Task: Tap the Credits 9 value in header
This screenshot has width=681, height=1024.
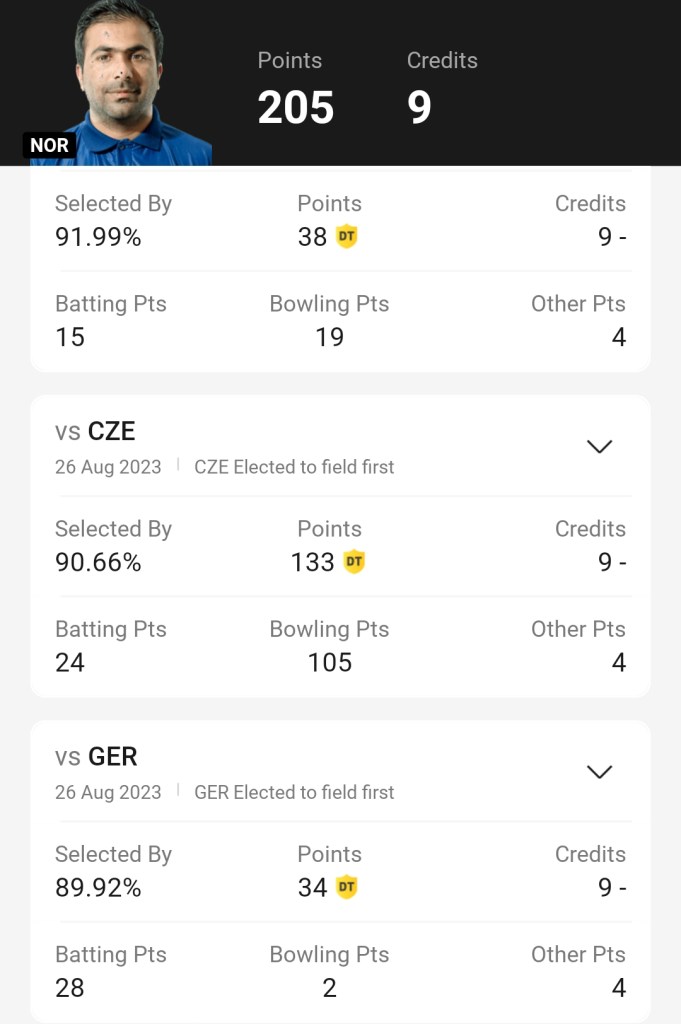Action: pyautogui.click(x=420, y=107)
